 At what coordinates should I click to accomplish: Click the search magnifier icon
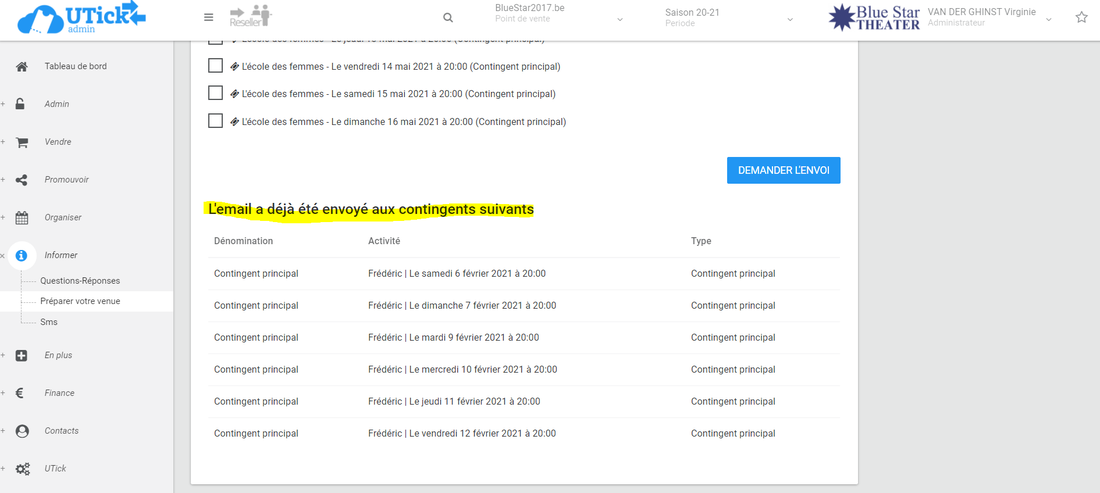click(448, 18)
